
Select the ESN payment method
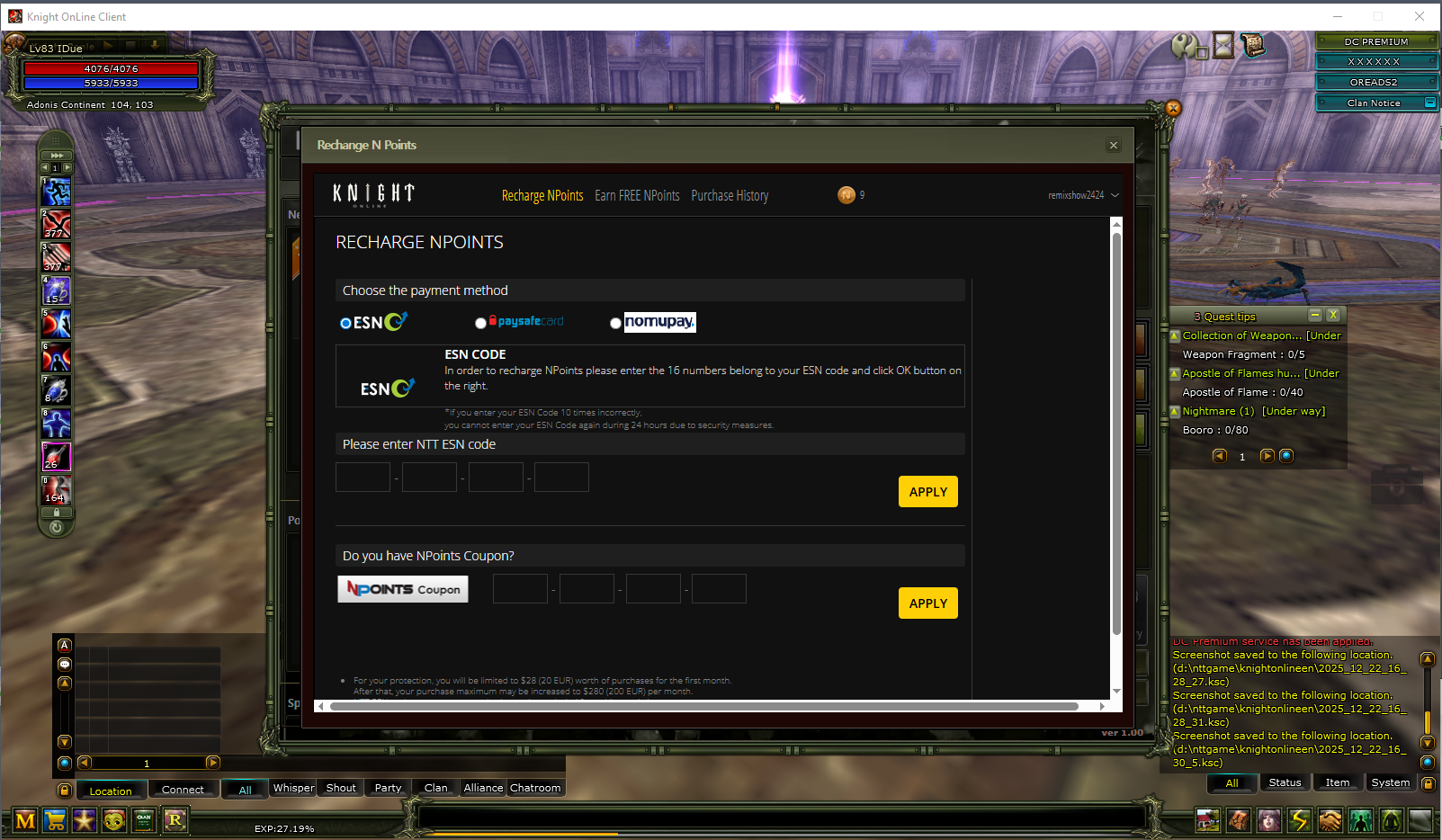(x=345, y=323)
